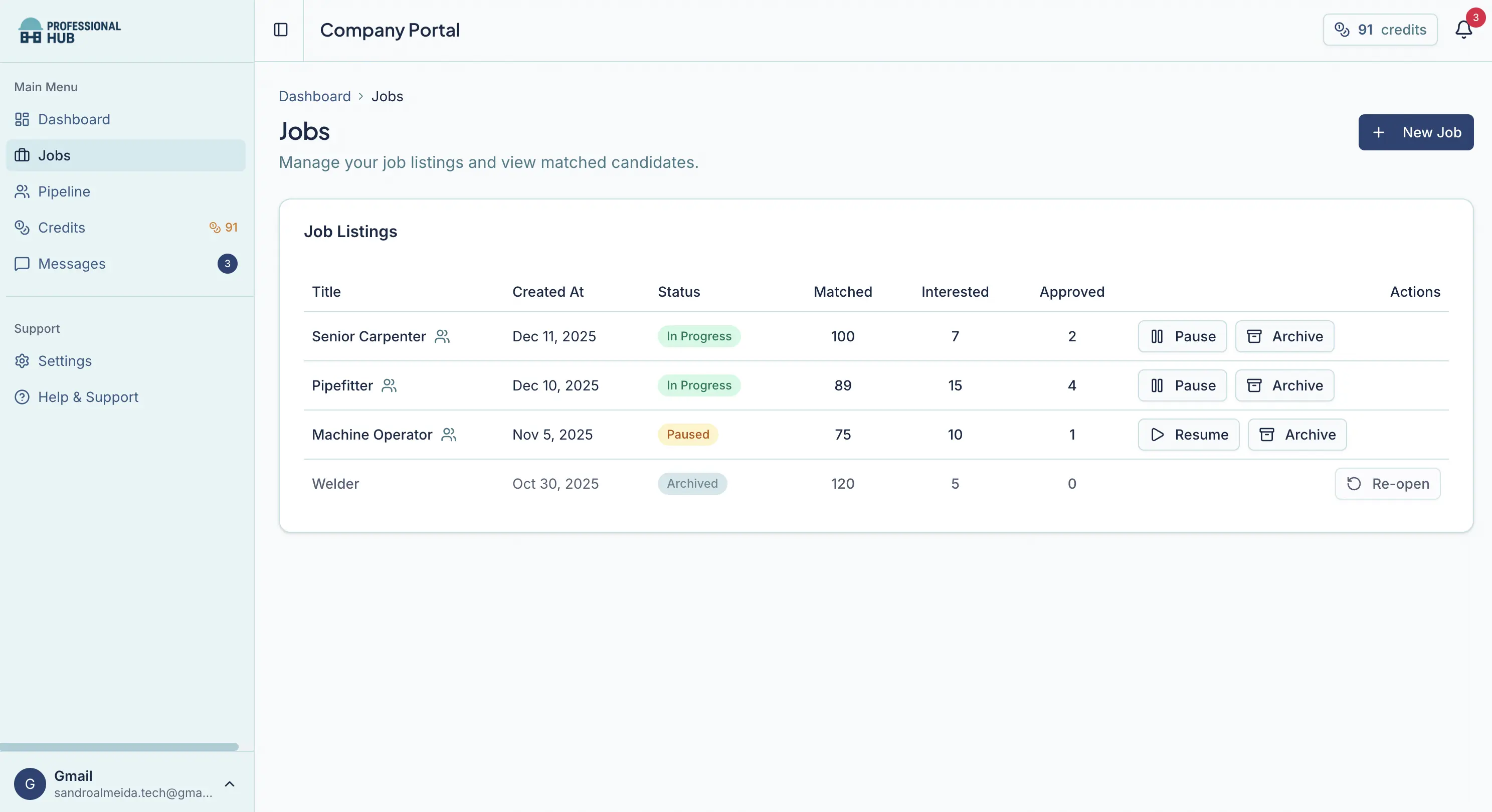Follow the Dashboard breadcrumb link
1492x812 pixels.
point(314,96)
